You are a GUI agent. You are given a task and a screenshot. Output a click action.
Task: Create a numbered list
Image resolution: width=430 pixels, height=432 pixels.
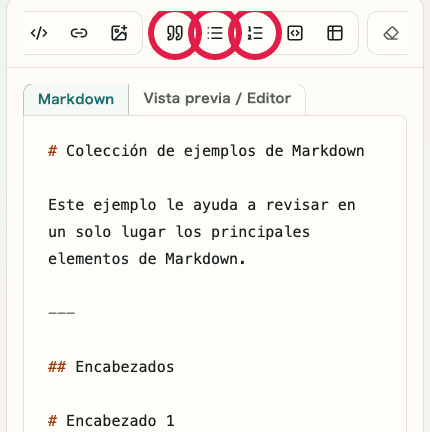point(255,33)
